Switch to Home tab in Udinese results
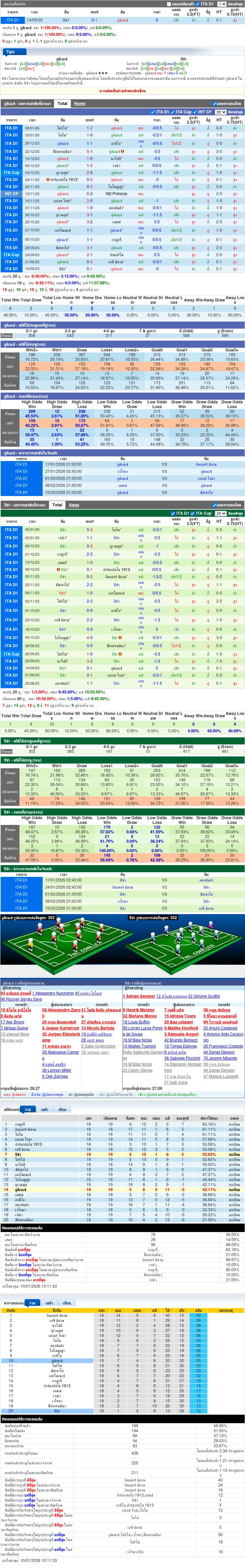The height and width of the screenshot is (1568, 245). tap(80, 104)
